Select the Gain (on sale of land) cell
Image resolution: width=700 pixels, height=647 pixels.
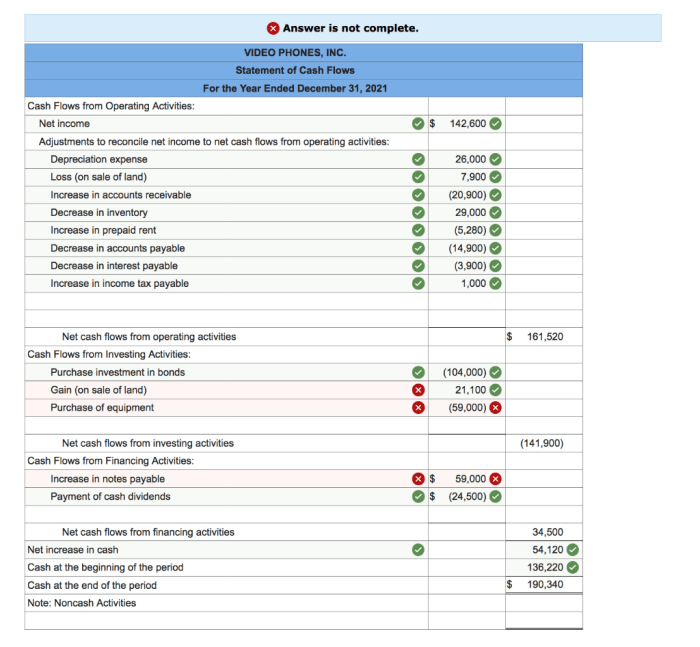click(x=226, y=390)
